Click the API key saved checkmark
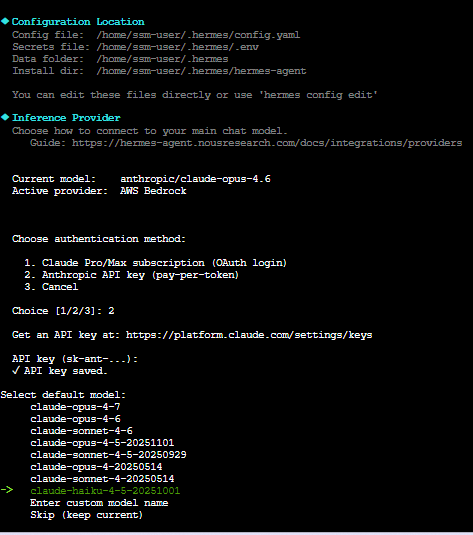The image size is (473, 535). point(16,371)
